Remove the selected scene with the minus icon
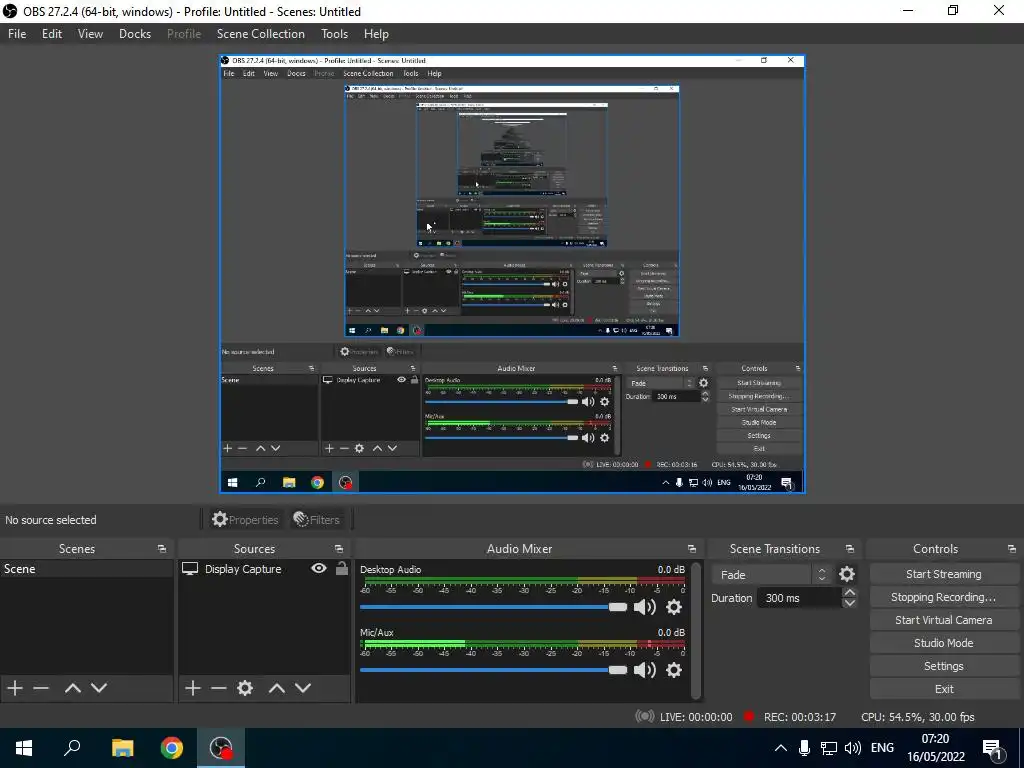The image size is (1024, 768). pyautogui.click(x=41, y=688)
